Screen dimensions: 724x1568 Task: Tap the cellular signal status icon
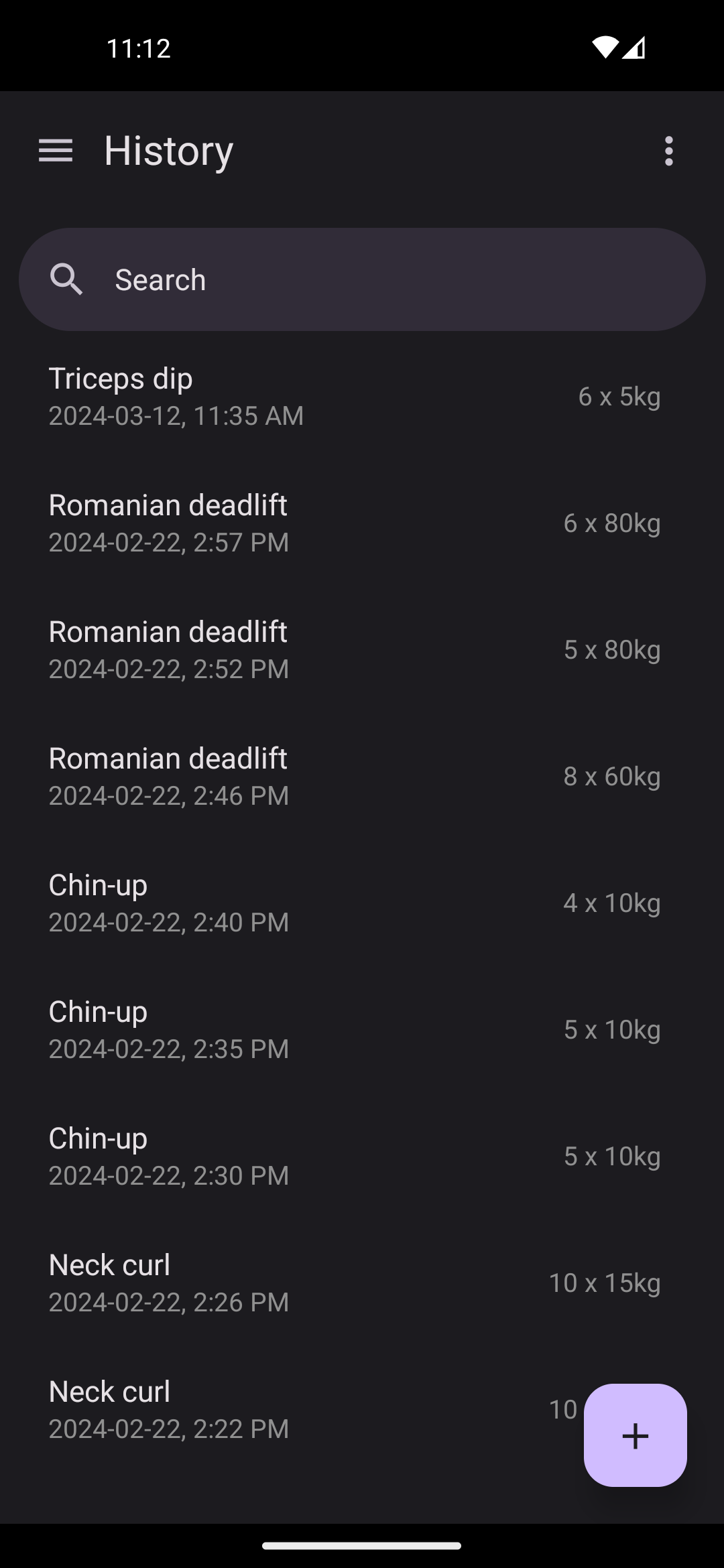coord(634,48)
